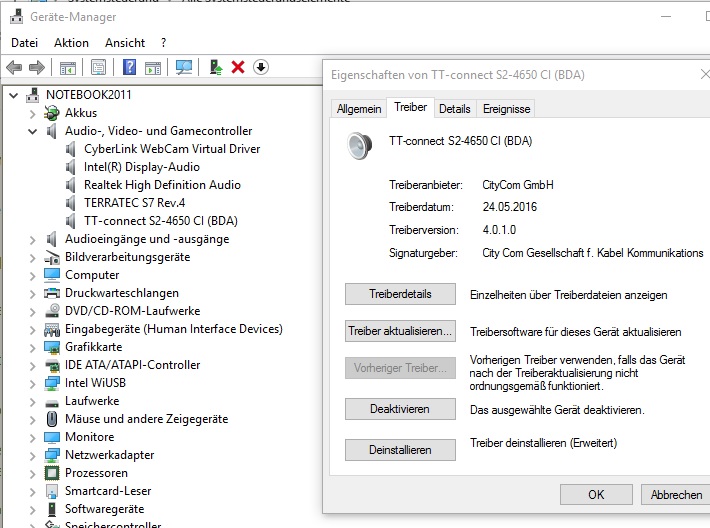Expand the Grafikkarte category

(x=32, y=347)
